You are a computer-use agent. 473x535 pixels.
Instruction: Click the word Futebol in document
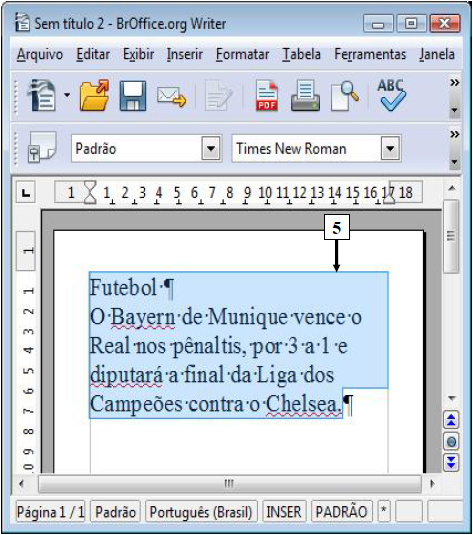point(123,287)
